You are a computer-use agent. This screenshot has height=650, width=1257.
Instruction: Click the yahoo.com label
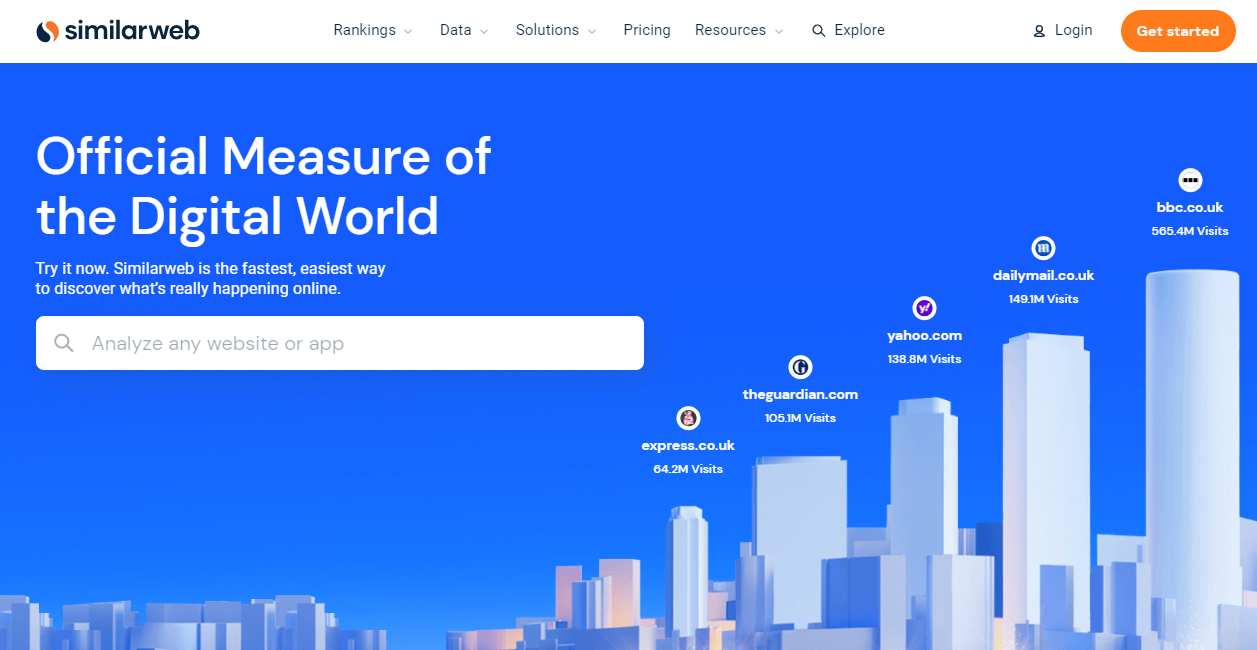click(x=924, y=336)
